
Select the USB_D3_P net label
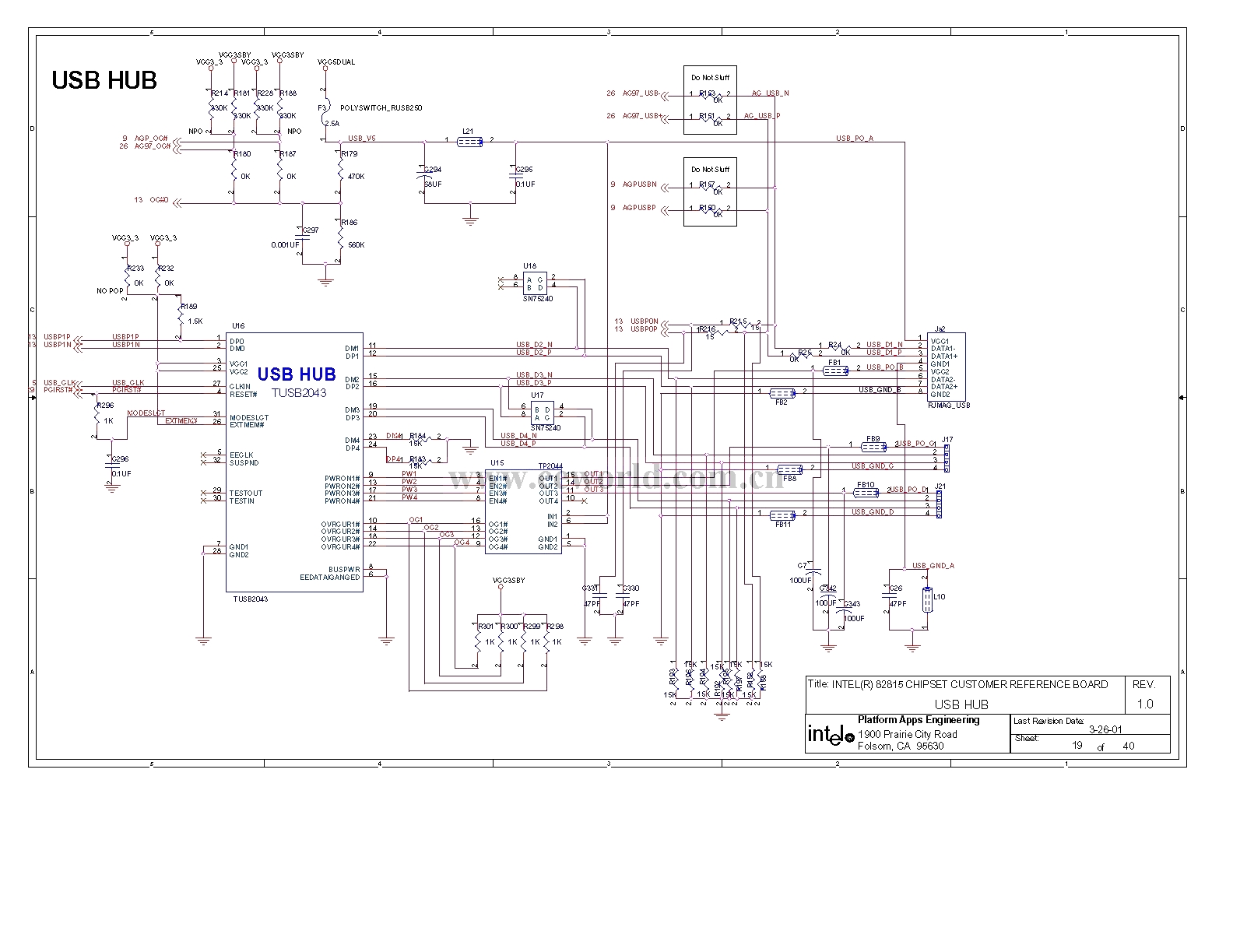click(534, 382)
